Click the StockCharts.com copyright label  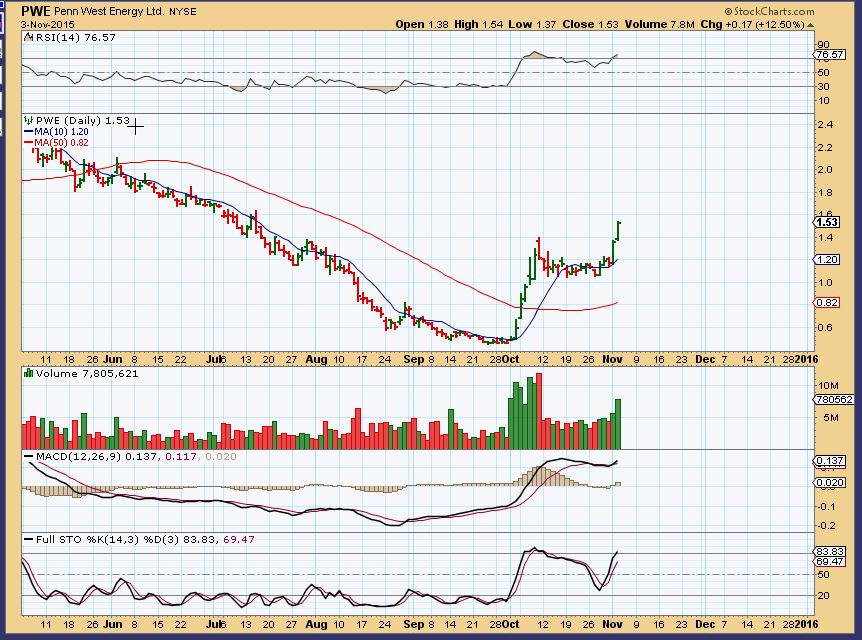click(770, 11)
